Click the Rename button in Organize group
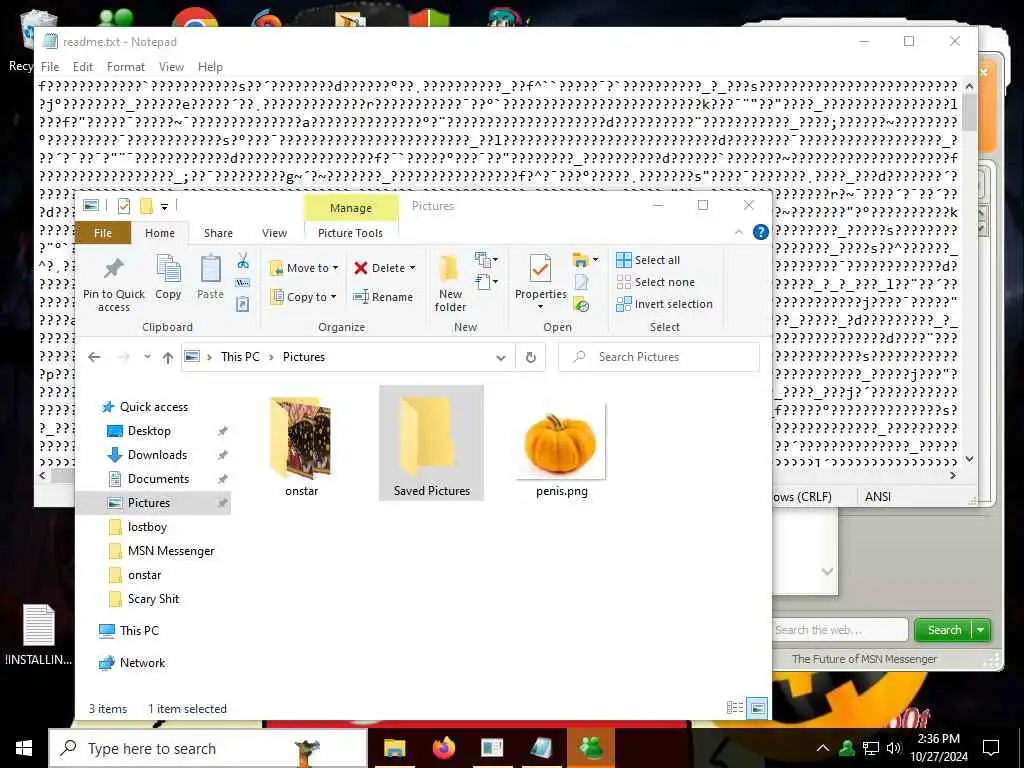This screenshot has width=1024, height=768. [x=383, y=296]
